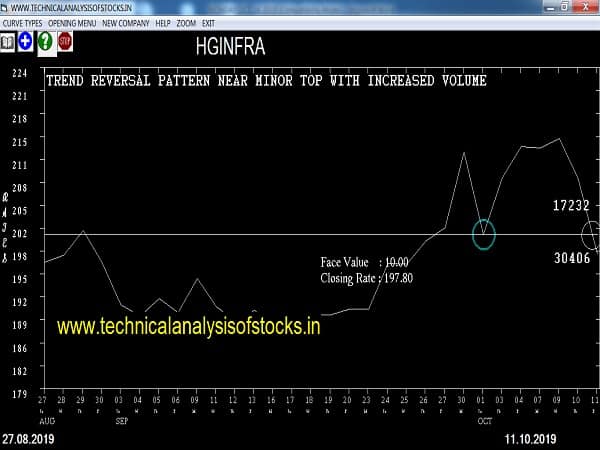Click the yellow technicalanalysisofstocks.in website link

188,327
